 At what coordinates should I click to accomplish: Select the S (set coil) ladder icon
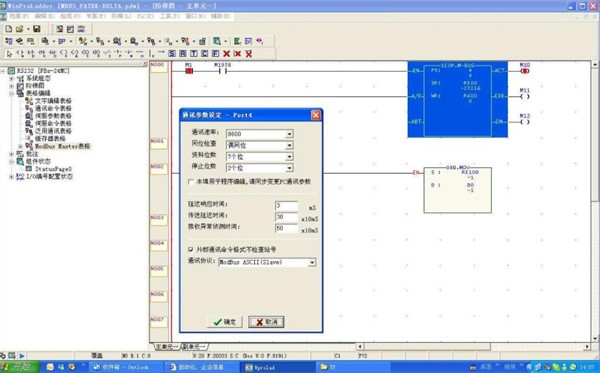172,54
